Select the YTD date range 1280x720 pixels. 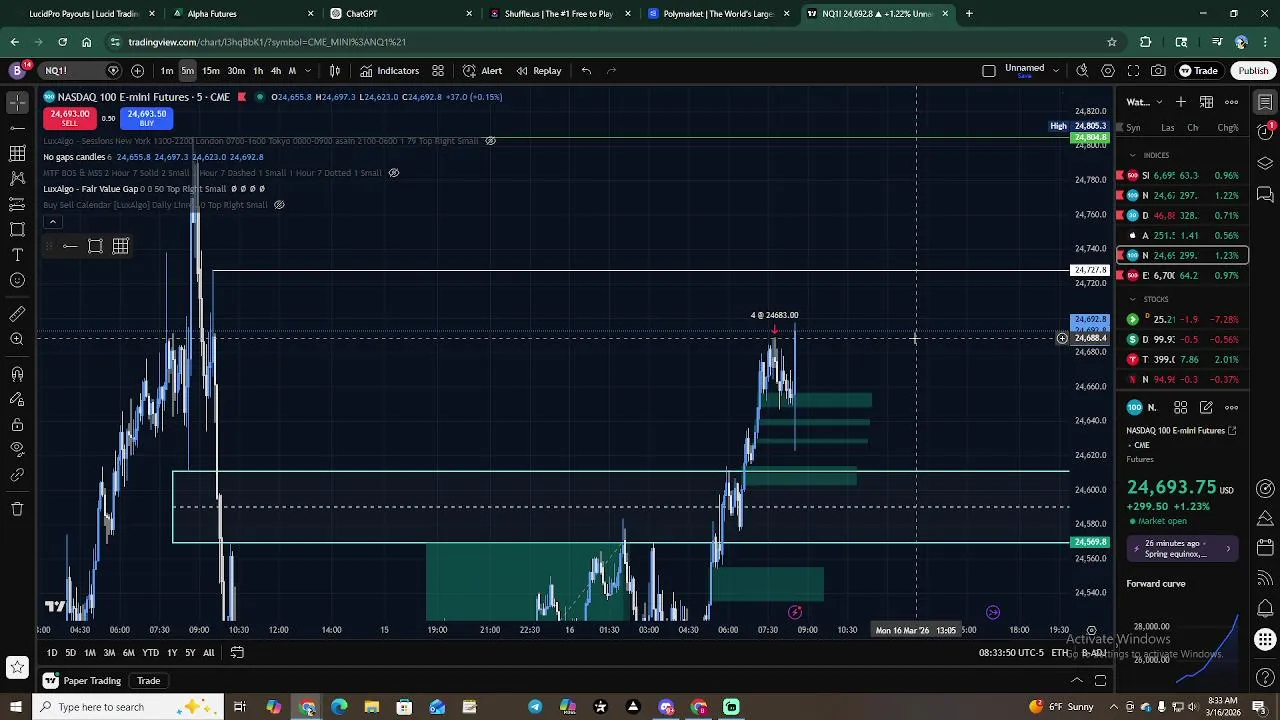[150, 653]
